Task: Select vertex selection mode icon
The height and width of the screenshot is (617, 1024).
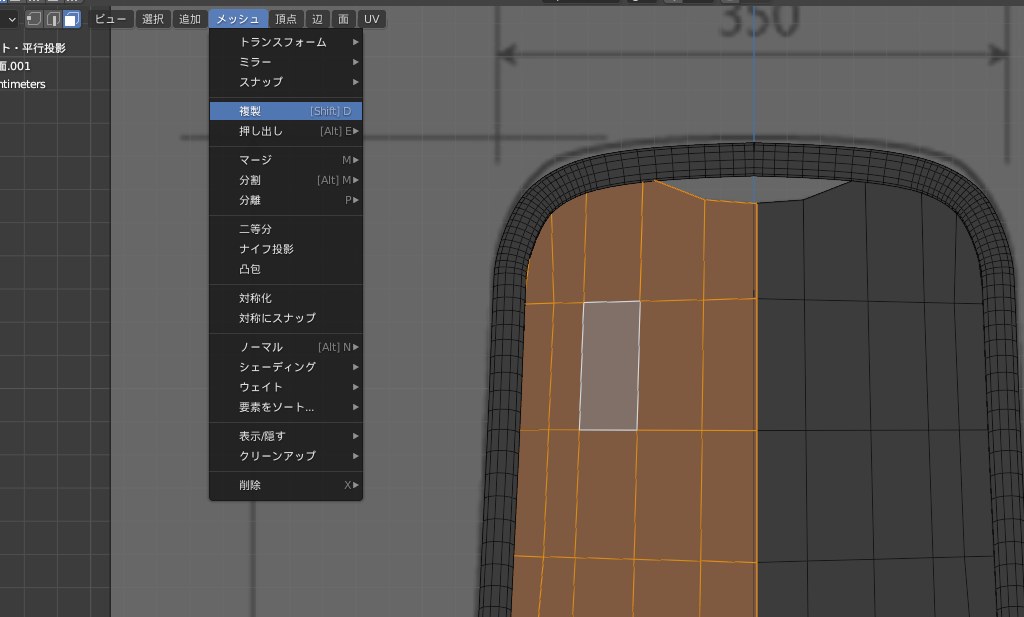Action: coord(33,19)
